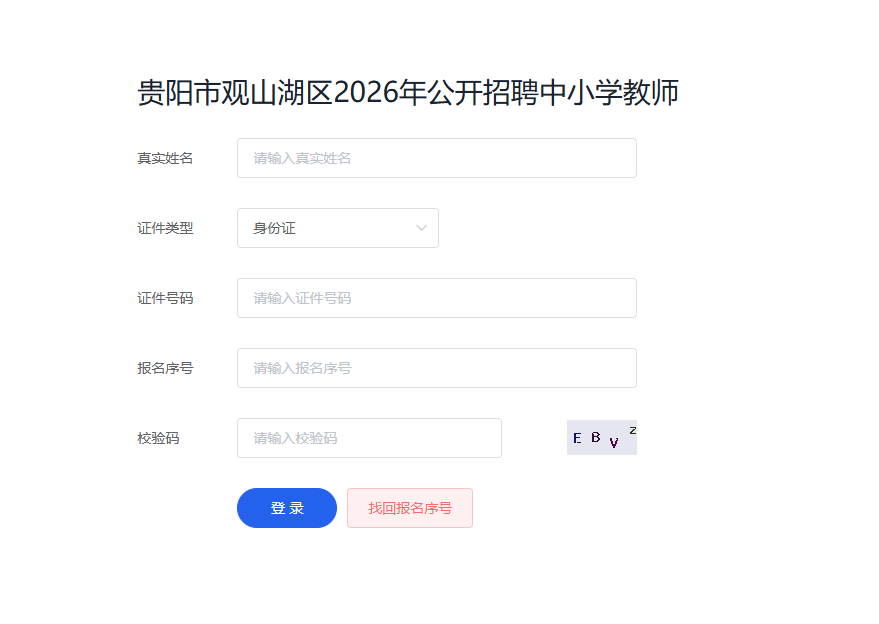
Task: Click the 证件类型 field label
Action: tap(165, 228)
